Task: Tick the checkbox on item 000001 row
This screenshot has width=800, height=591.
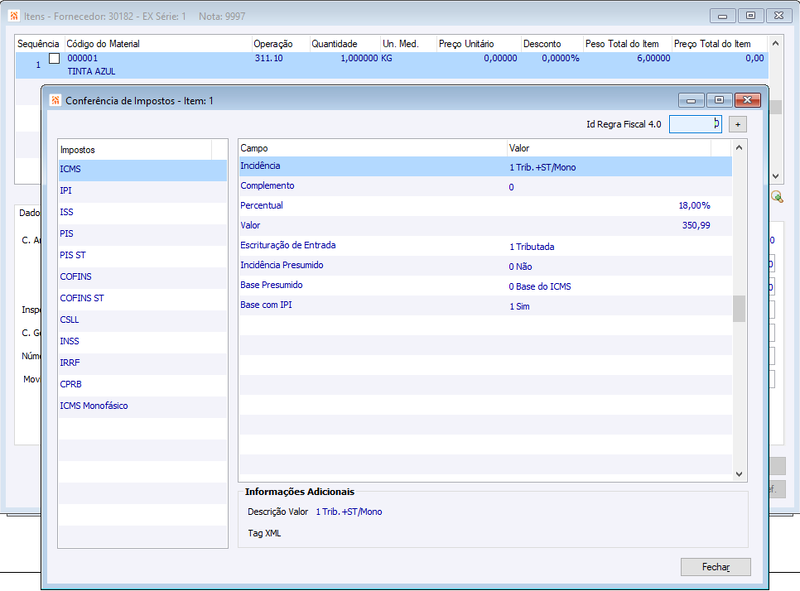Action: pos(54,58)
